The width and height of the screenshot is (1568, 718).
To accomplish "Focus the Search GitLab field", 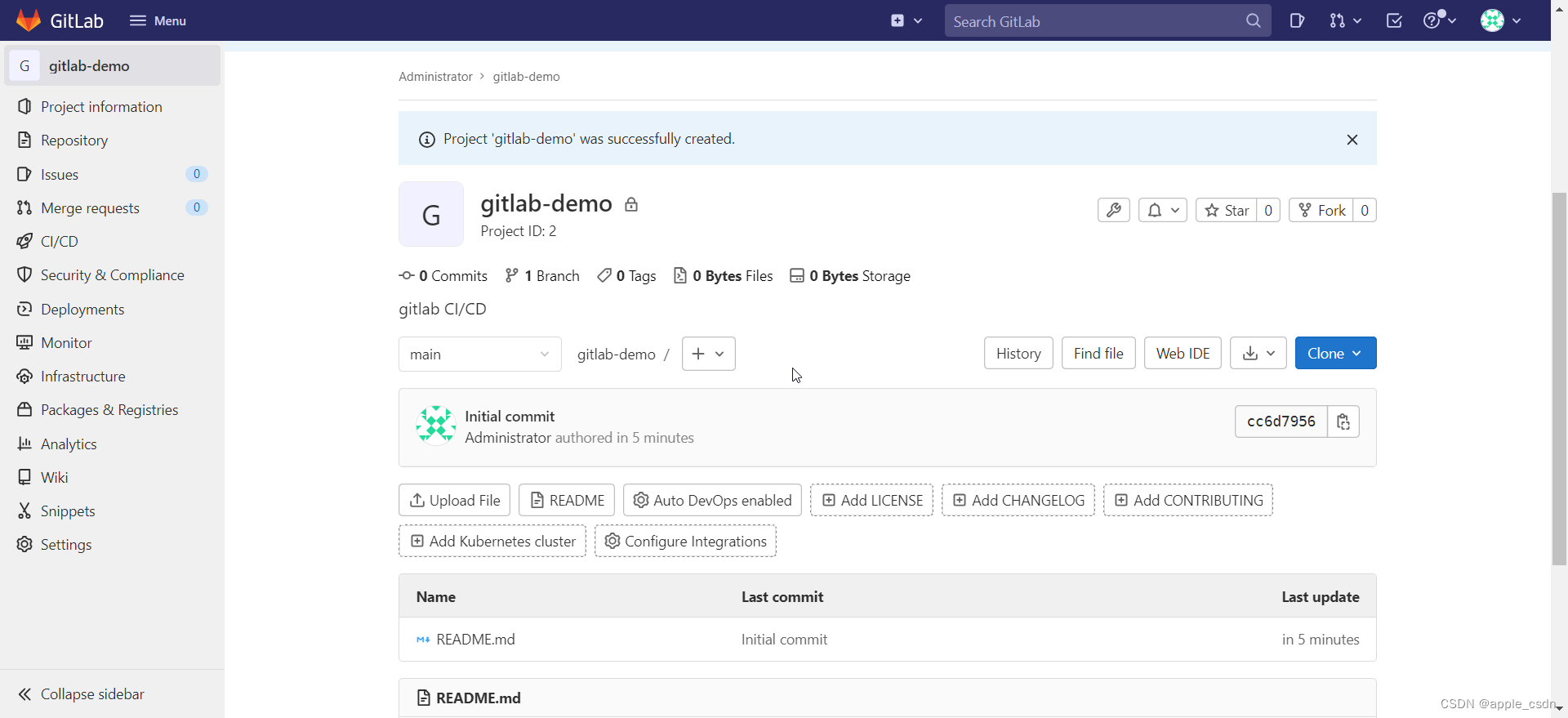I will [x=1107, y=21].
